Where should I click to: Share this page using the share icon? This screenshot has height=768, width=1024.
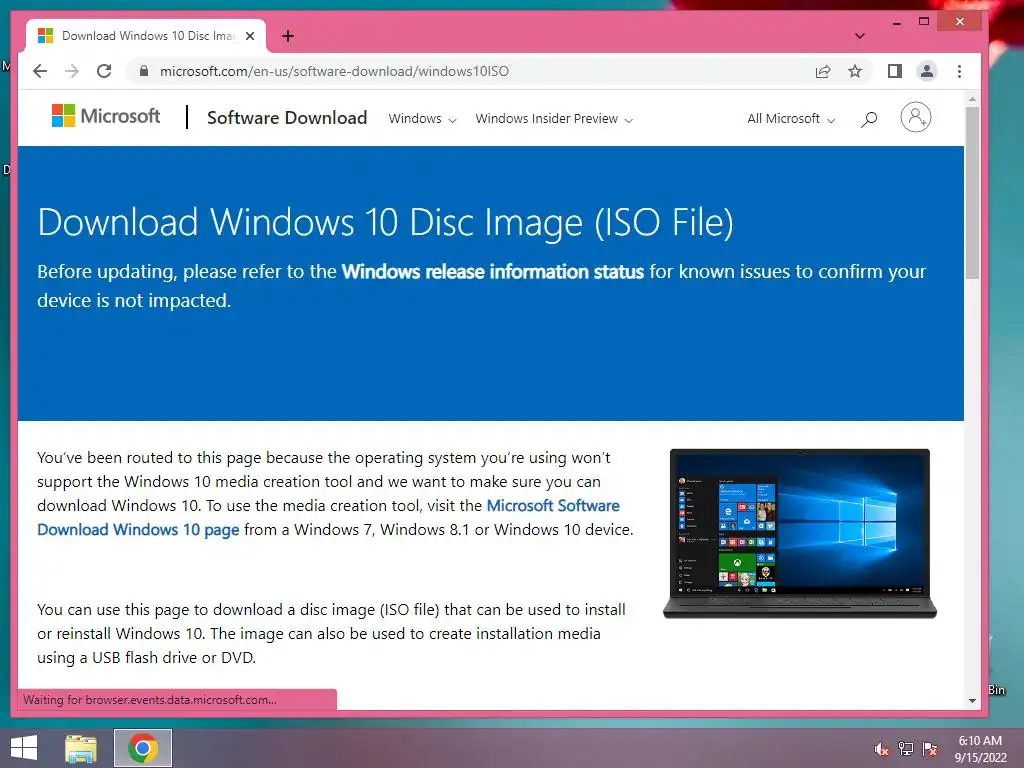coord(823,71)
